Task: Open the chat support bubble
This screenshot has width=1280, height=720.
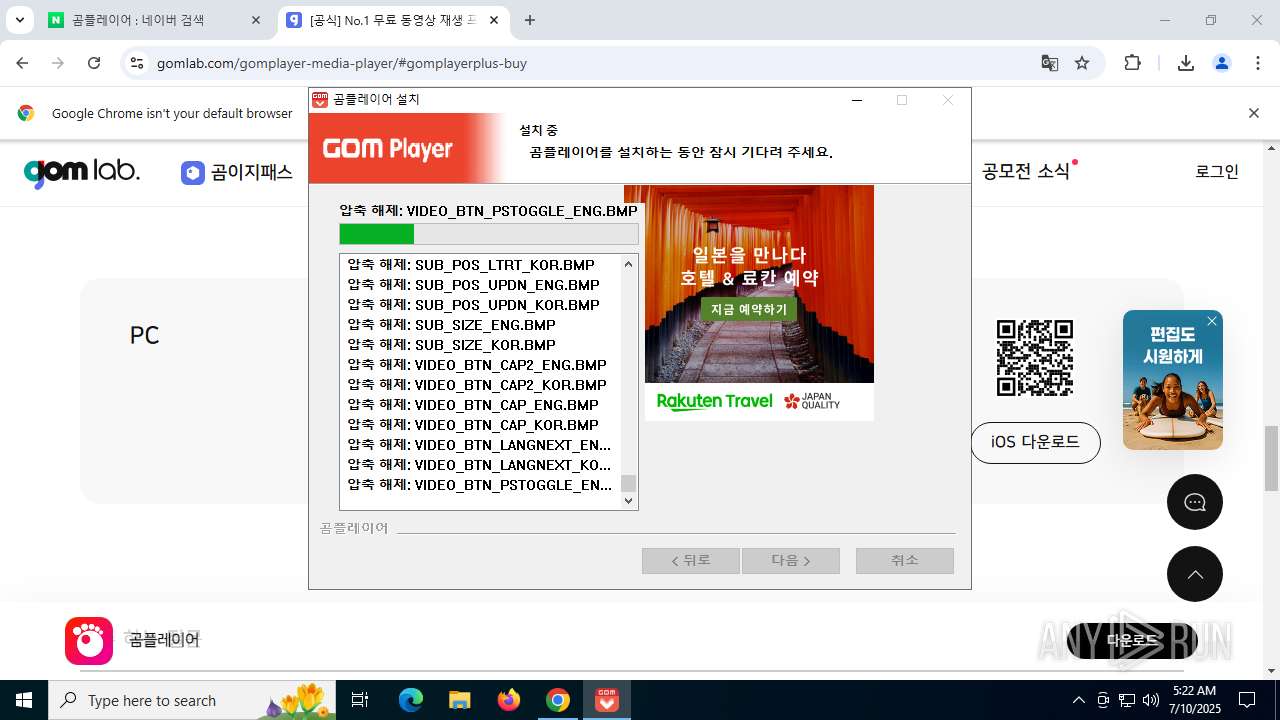Action: (1195, 502)
